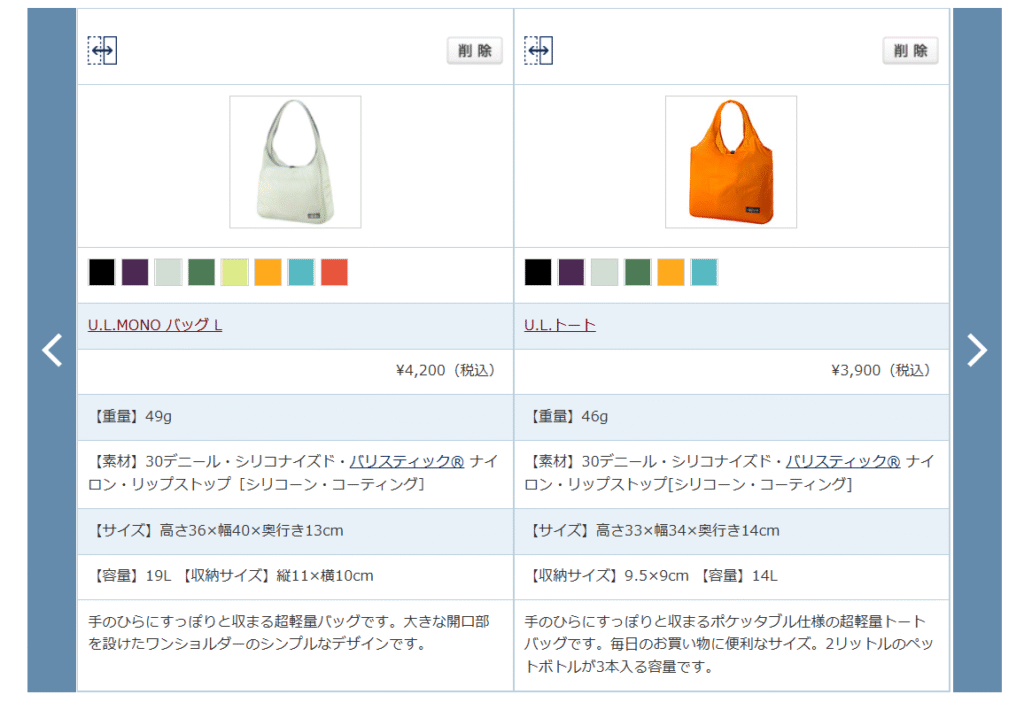Viewport: 1024px width, 702px height.
Task: Click the price ¥4,200（税込）
Action: pos(448,371)
